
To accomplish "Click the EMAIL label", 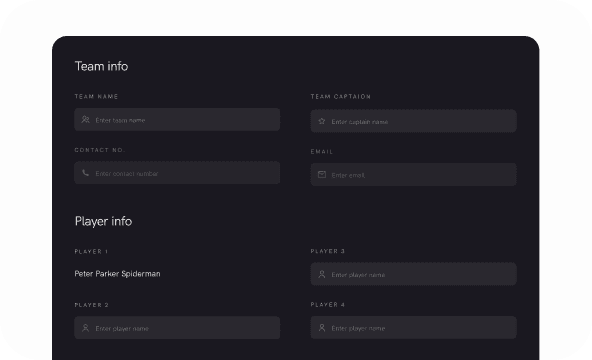I will pyautogui.click(x=322, y=152).
